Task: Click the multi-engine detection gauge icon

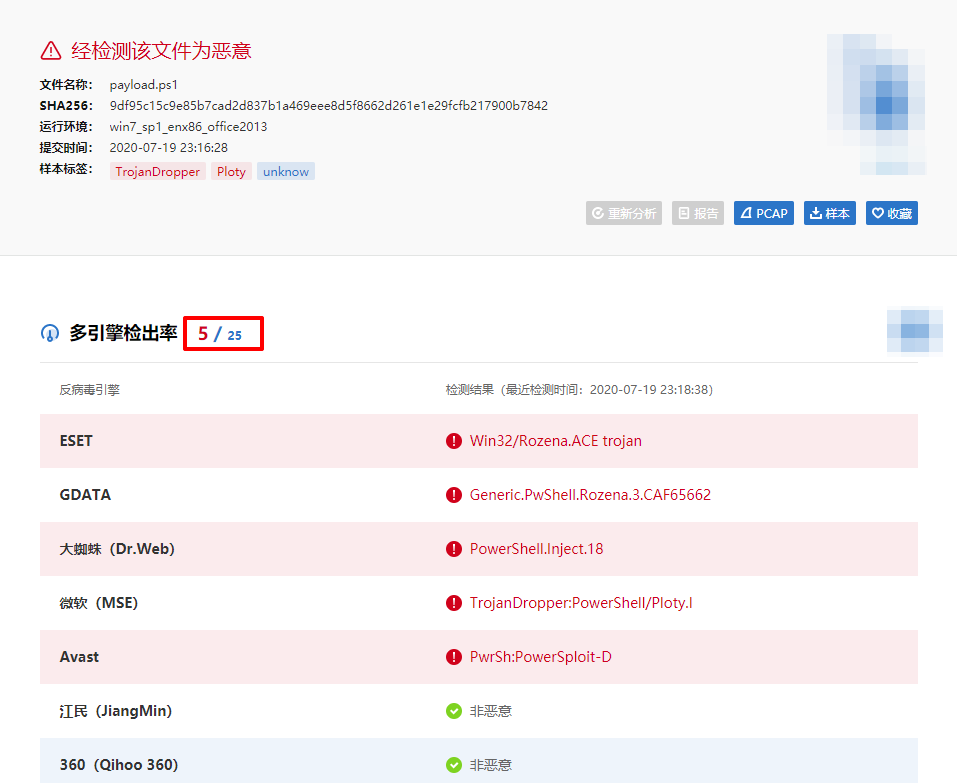Action: (50, 333)
